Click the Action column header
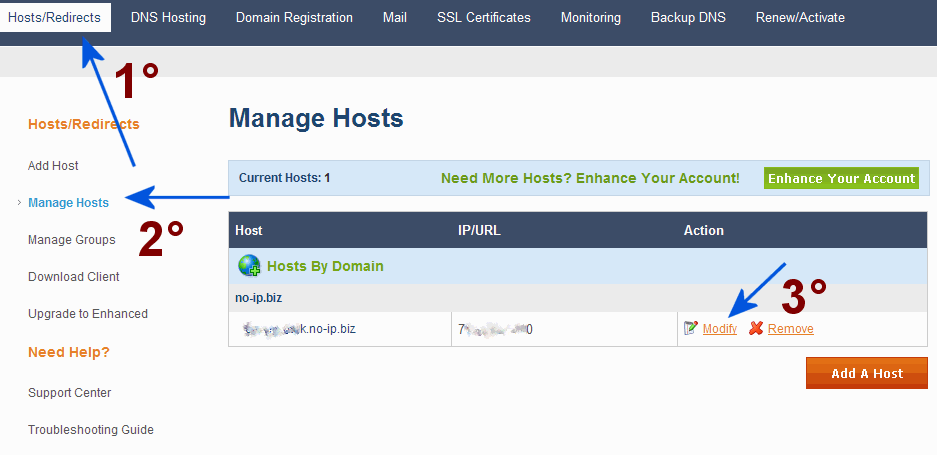The image size is (937, 455). (x=703, y=230)
